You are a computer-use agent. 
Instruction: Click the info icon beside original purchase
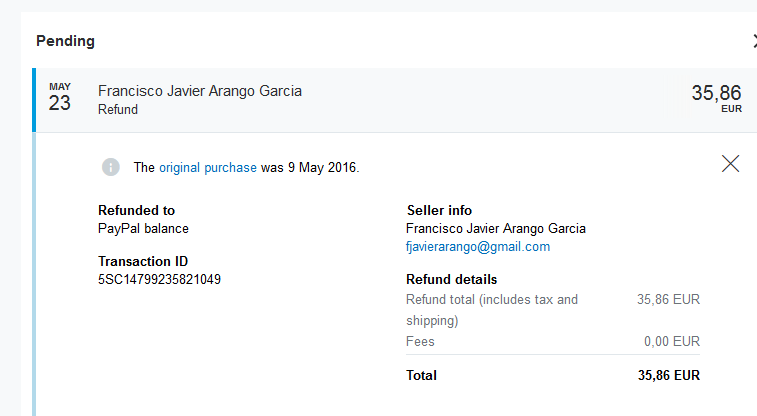pyautogui.click(x=111, y=167)
